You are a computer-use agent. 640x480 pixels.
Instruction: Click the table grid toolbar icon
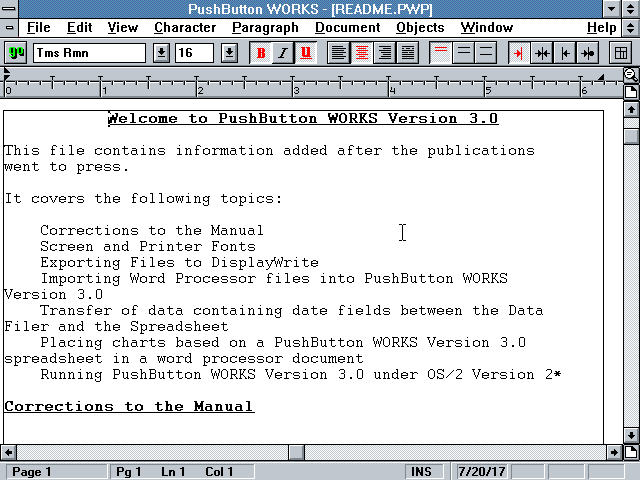[620, 53]
